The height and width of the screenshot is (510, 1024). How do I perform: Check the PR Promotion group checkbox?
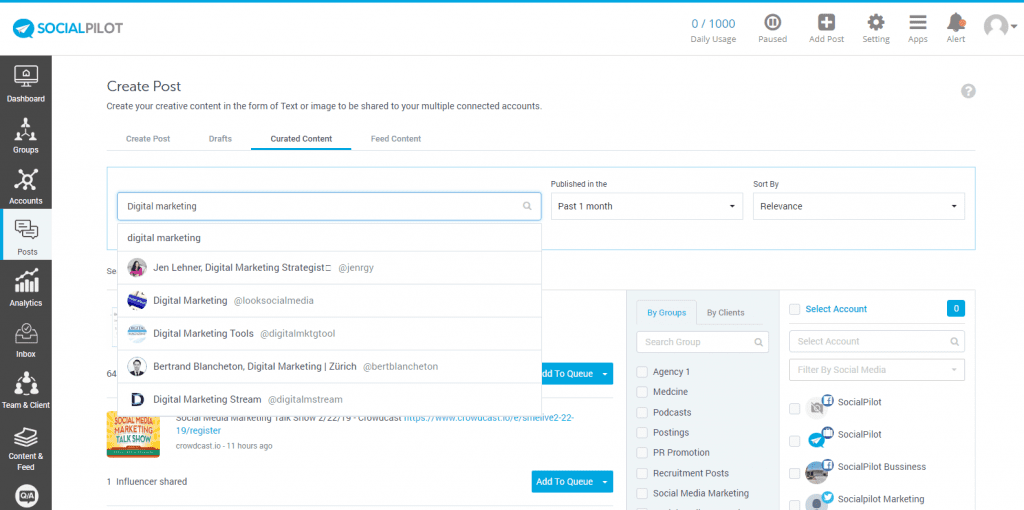(x=642, y=453)
